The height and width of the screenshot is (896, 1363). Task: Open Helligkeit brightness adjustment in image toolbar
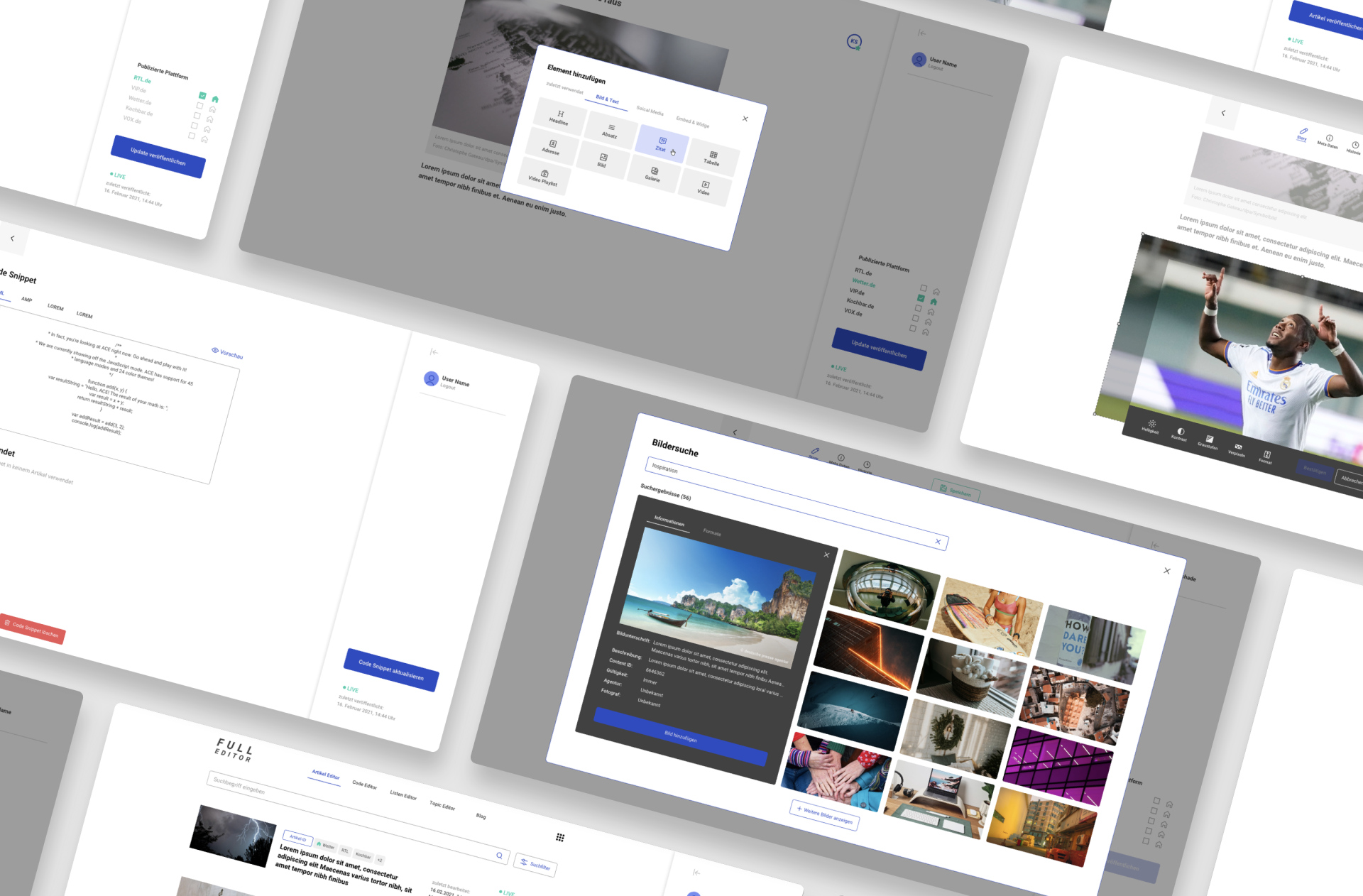(1151, 426)
